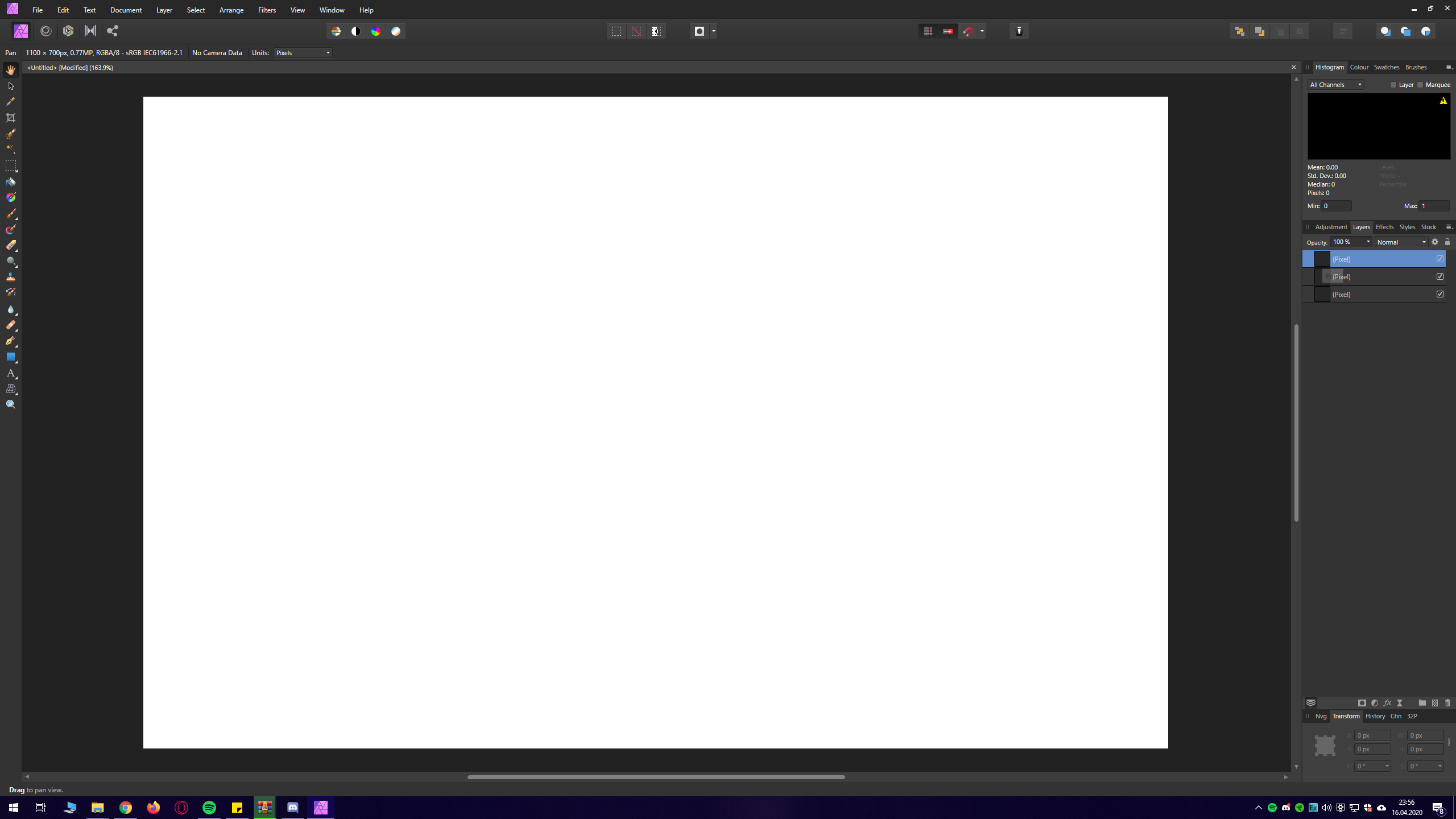The image size is (1456, 819).
Task: Click Invert Pixel Selection icon
Action: coord(656,31)
